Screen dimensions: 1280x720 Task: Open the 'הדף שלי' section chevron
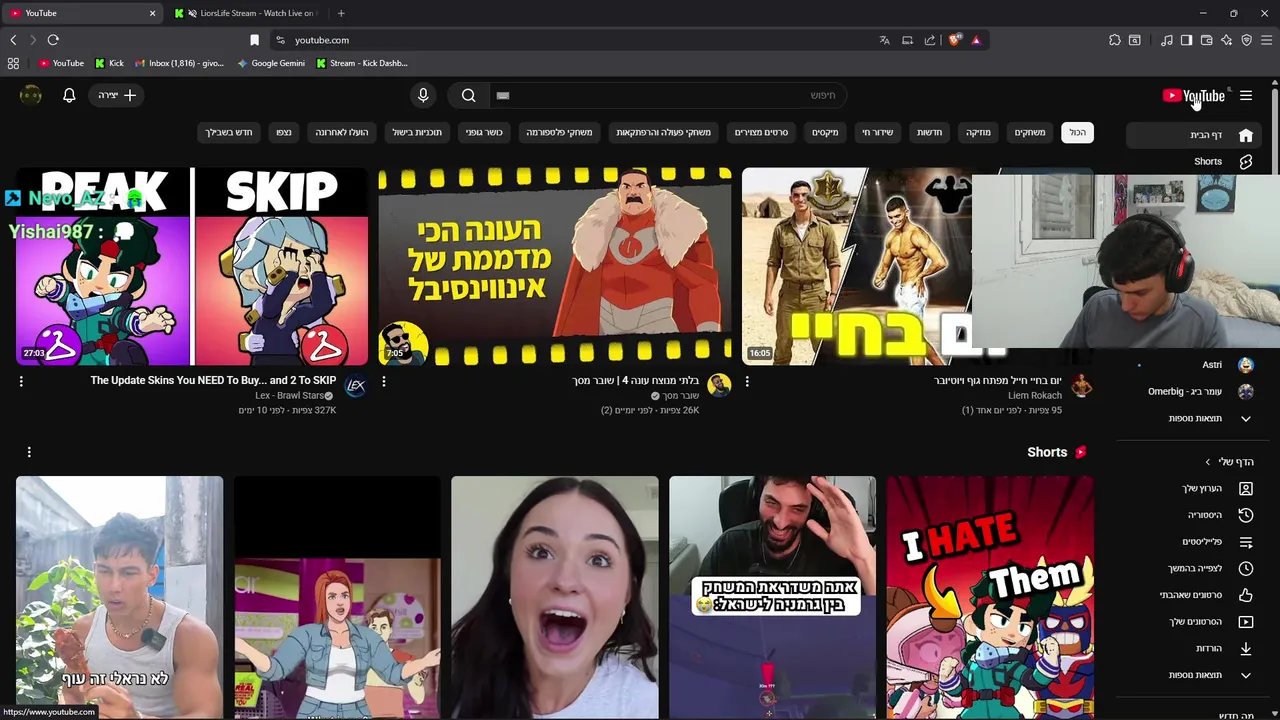(1208, 462)
